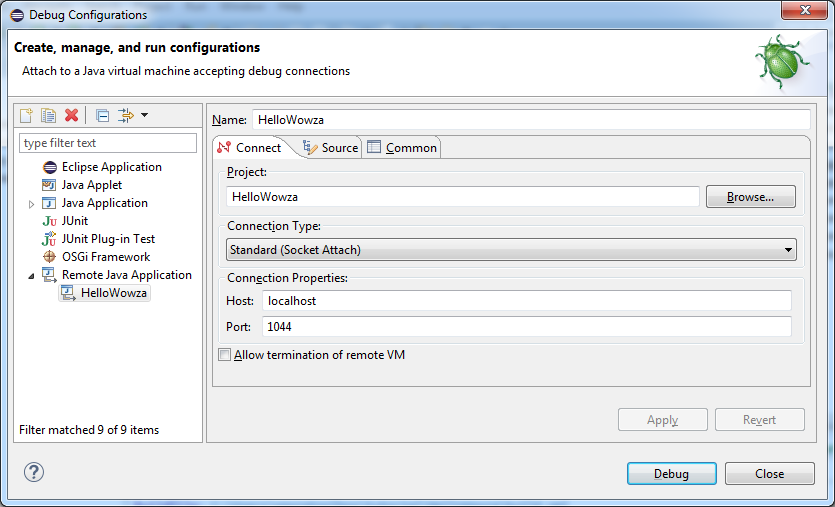Click 'Filter matched 9 of 9 items' text

[x=89, y=430]
